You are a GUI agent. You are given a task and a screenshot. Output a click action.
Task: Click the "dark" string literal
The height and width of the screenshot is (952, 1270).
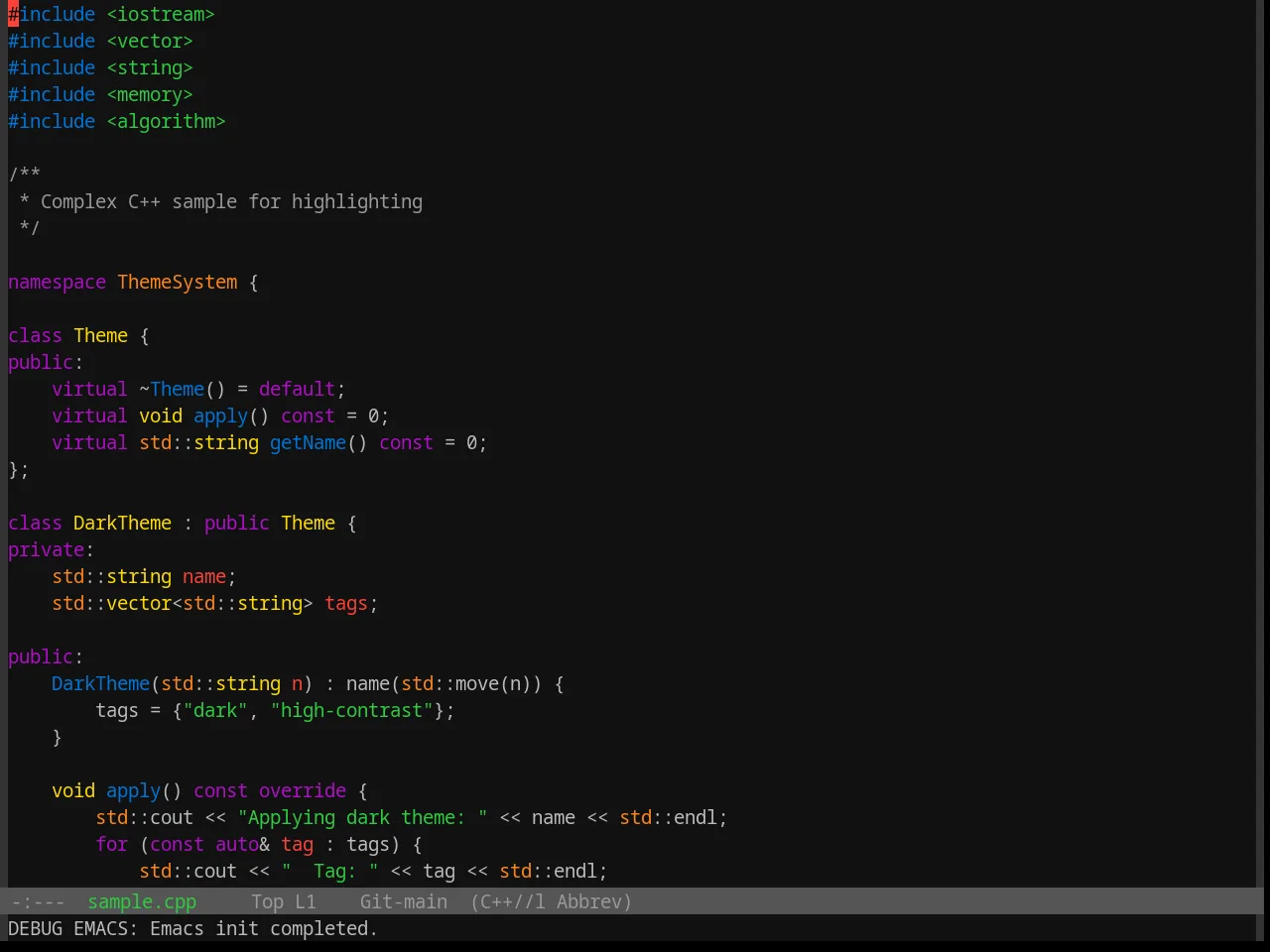215,710
